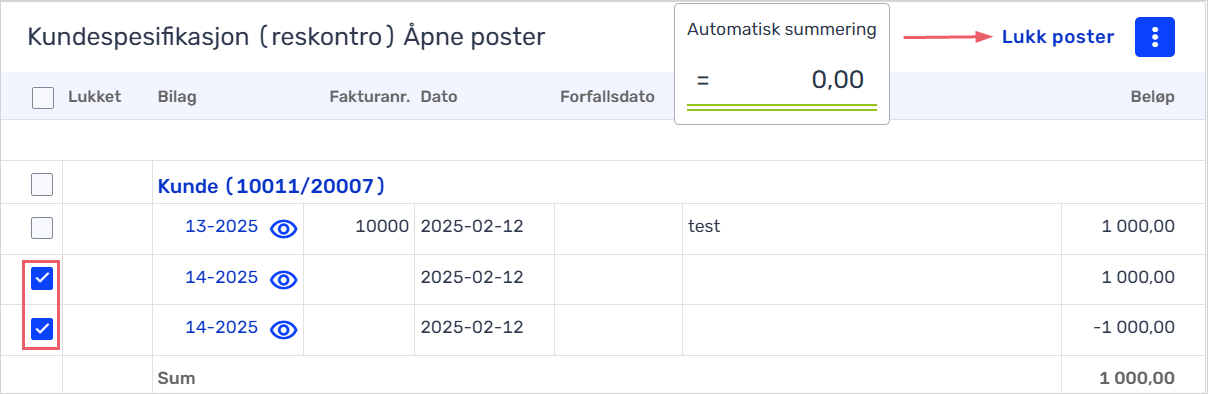Open the three-dot more options menu

[1155, 37]
